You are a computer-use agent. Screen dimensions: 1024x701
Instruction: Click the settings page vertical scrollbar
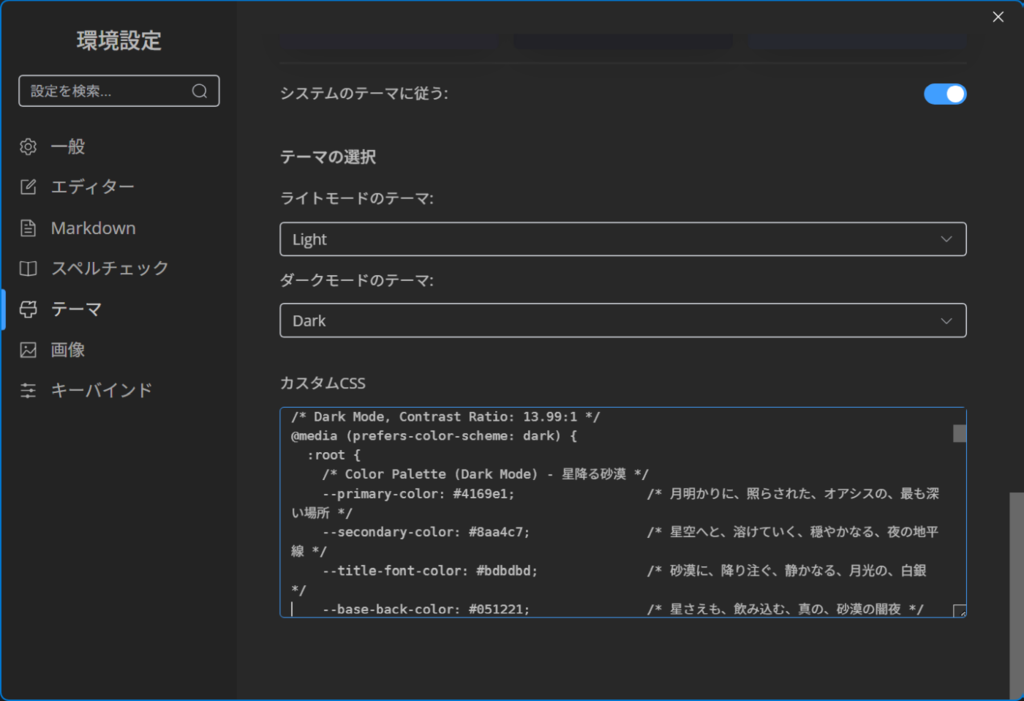point(1016,595)
